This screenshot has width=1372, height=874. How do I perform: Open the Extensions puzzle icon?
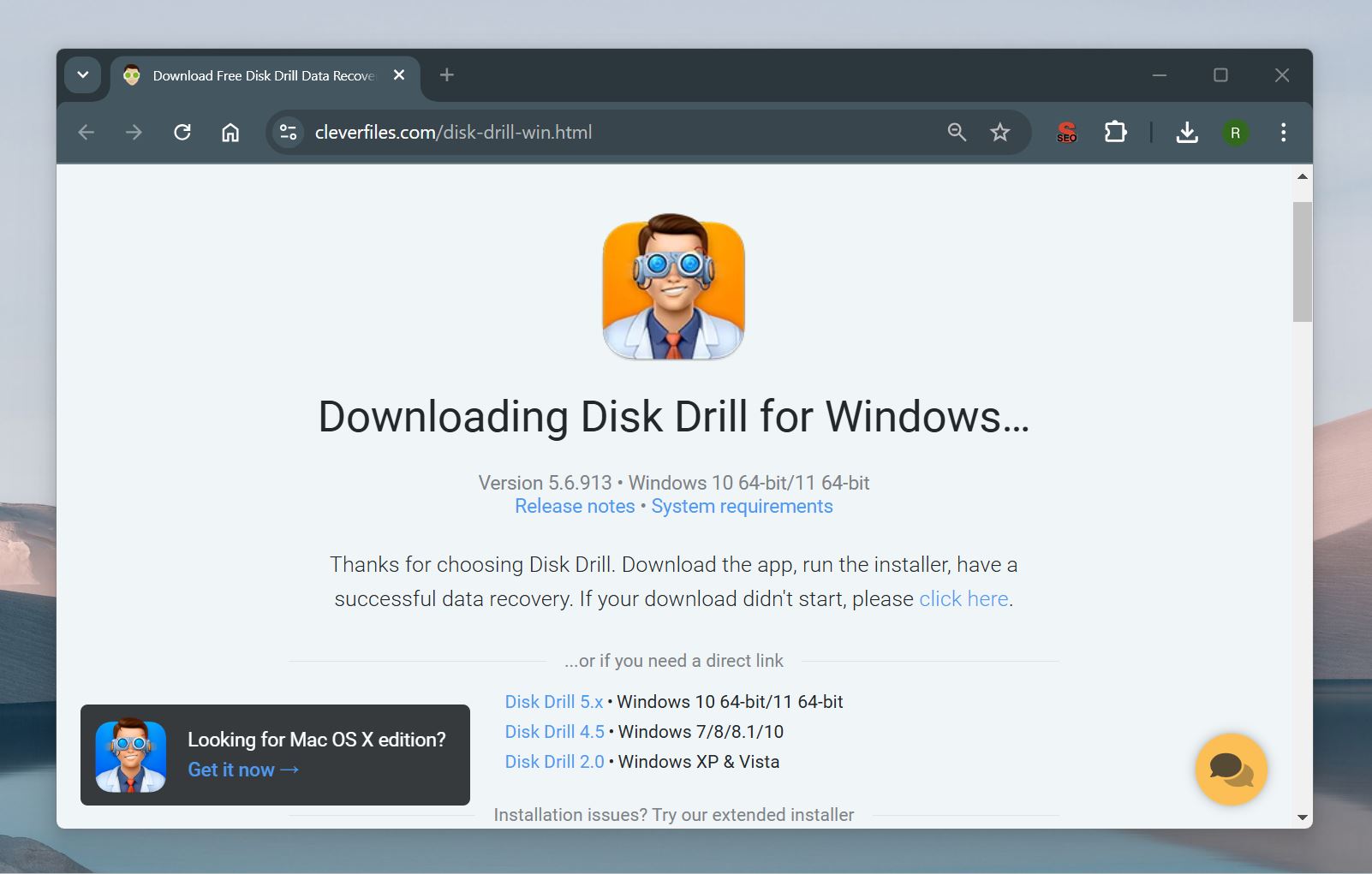click(x=1115, y=132)
